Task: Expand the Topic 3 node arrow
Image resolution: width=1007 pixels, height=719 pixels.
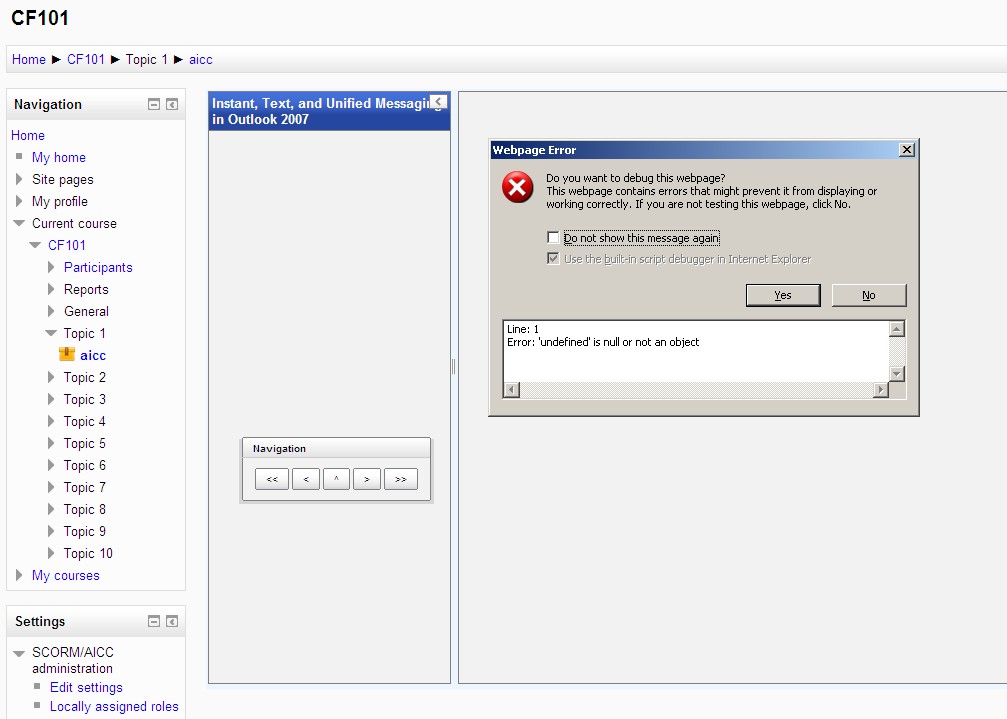Action: point(51,399)
